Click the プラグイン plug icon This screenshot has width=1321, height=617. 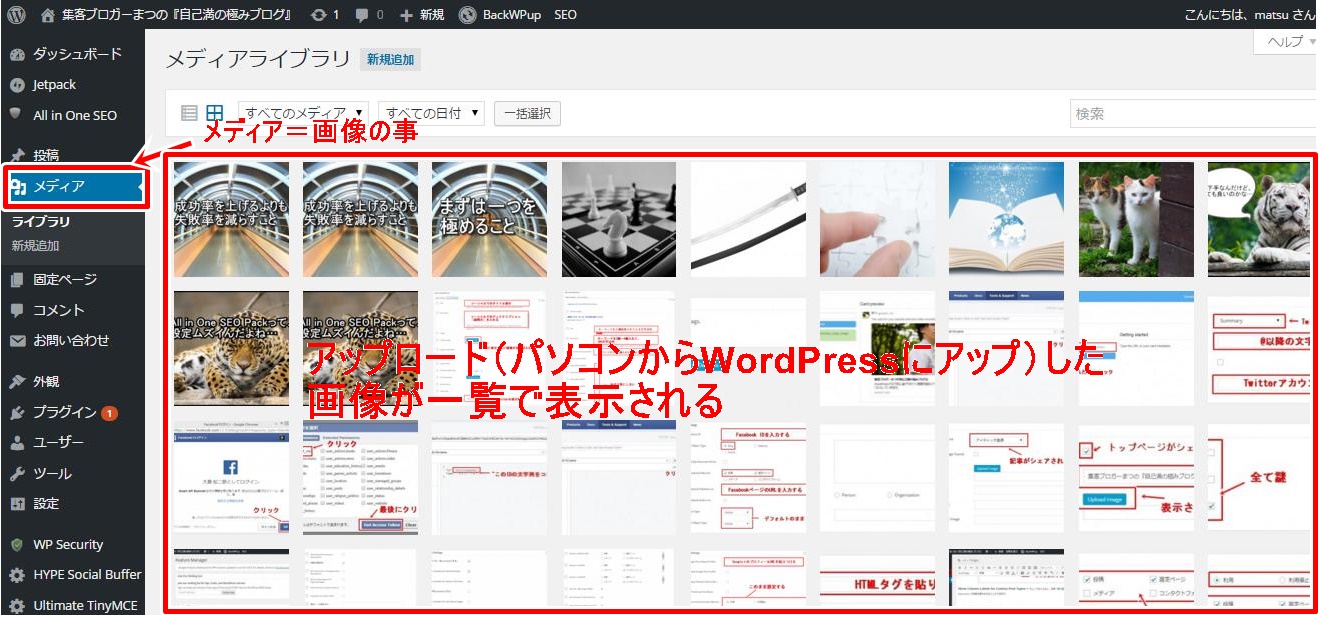point(17,413)
